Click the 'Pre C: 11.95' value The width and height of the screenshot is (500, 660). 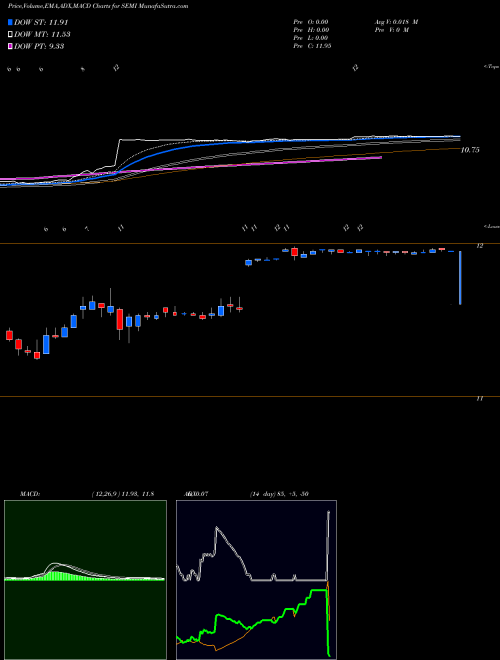(312, 46)
